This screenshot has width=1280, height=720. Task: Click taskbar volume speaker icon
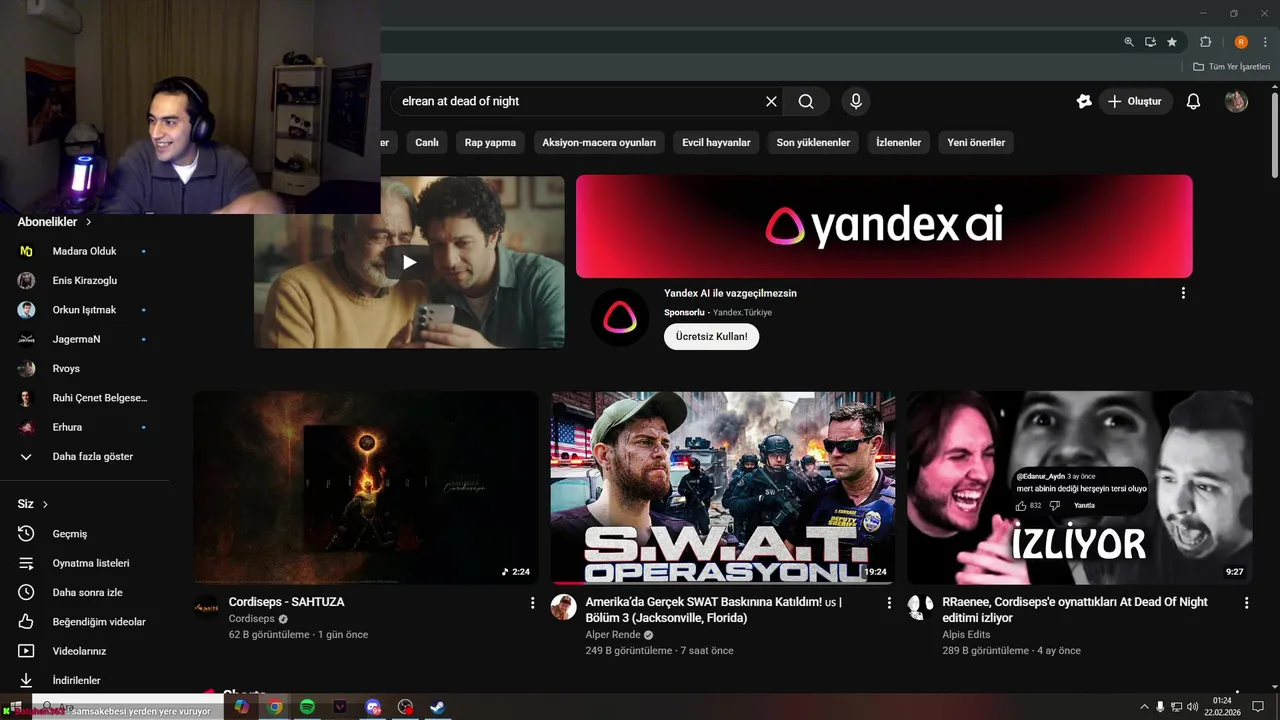pos(1192,707)
